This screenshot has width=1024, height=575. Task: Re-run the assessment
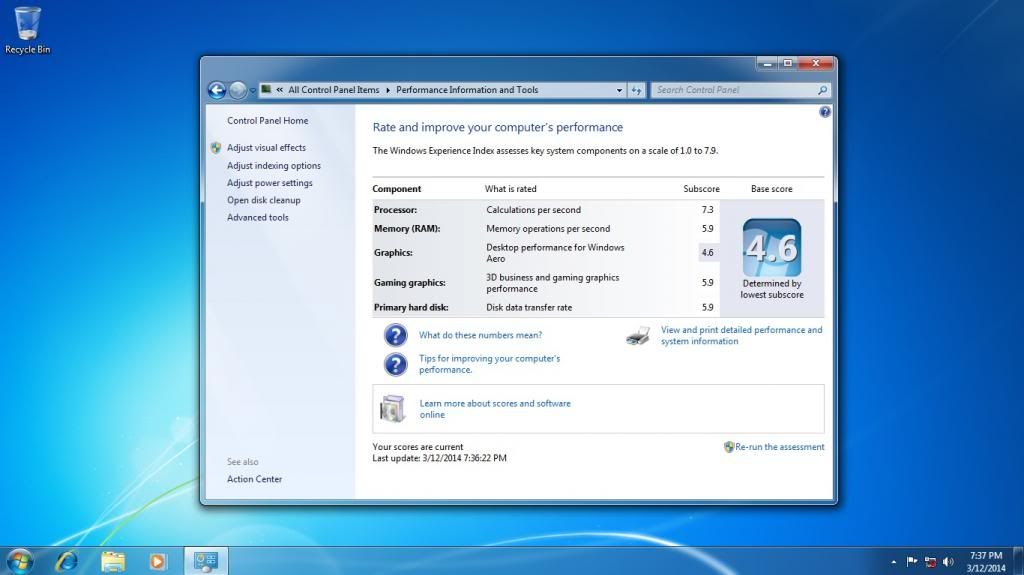click(779, 447)
